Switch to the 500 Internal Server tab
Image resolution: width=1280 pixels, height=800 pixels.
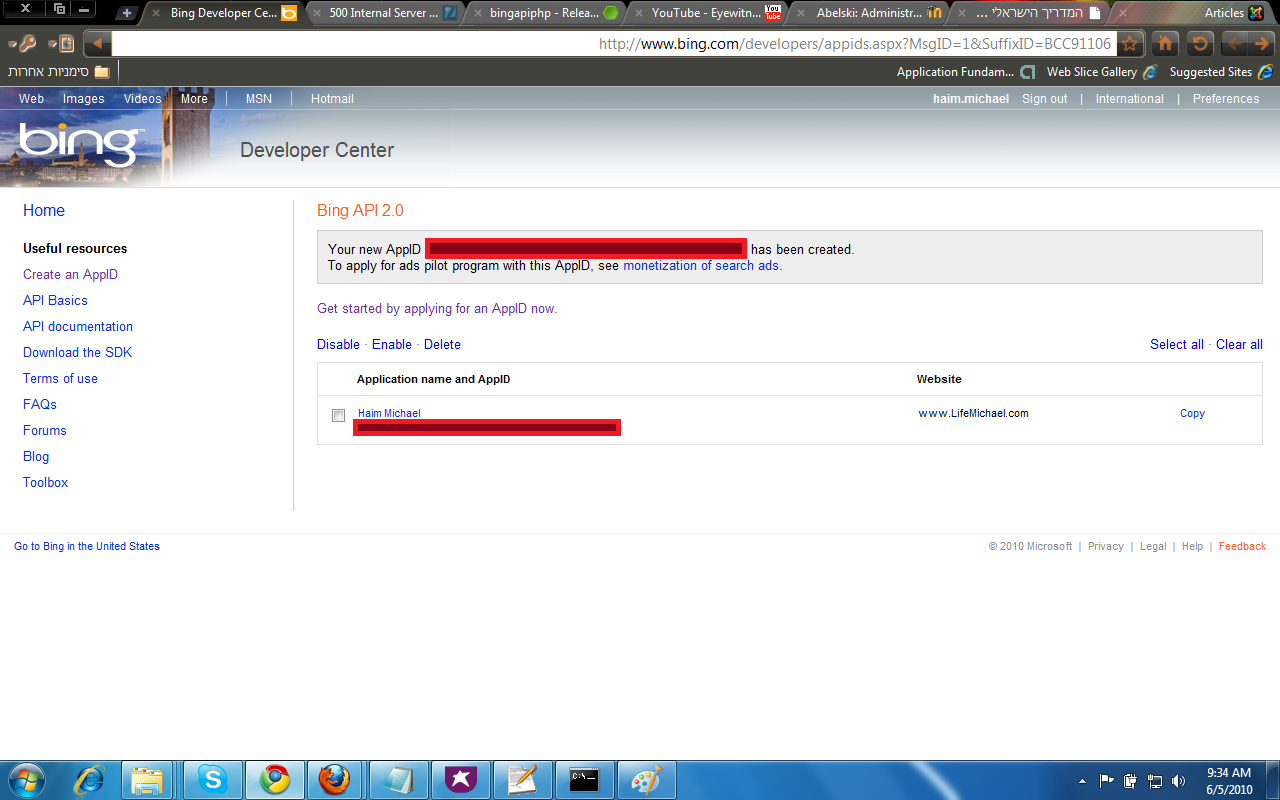click(384, 13)
